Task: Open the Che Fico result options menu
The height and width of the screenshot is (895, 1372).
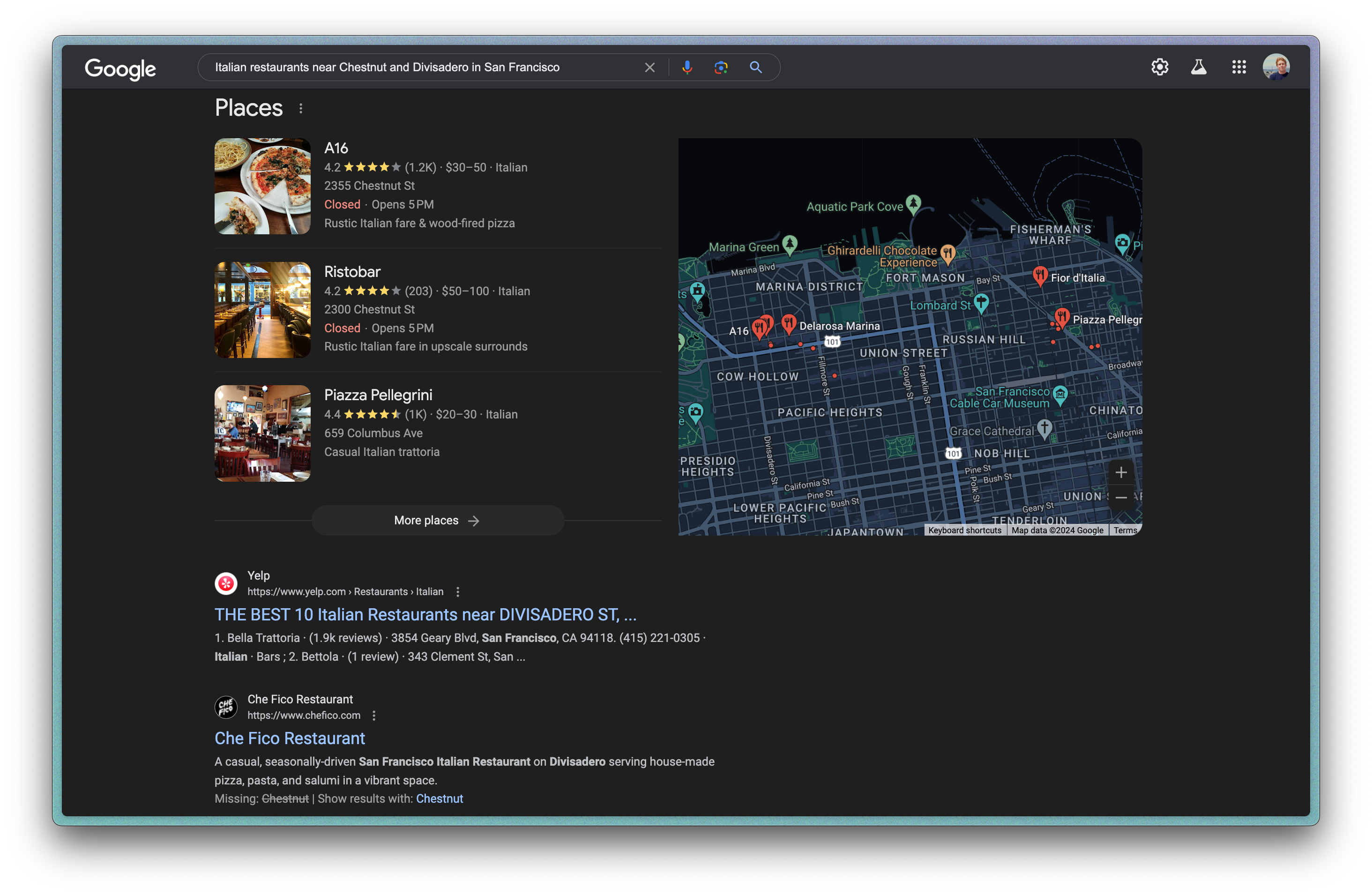Action: coord(374,715)
